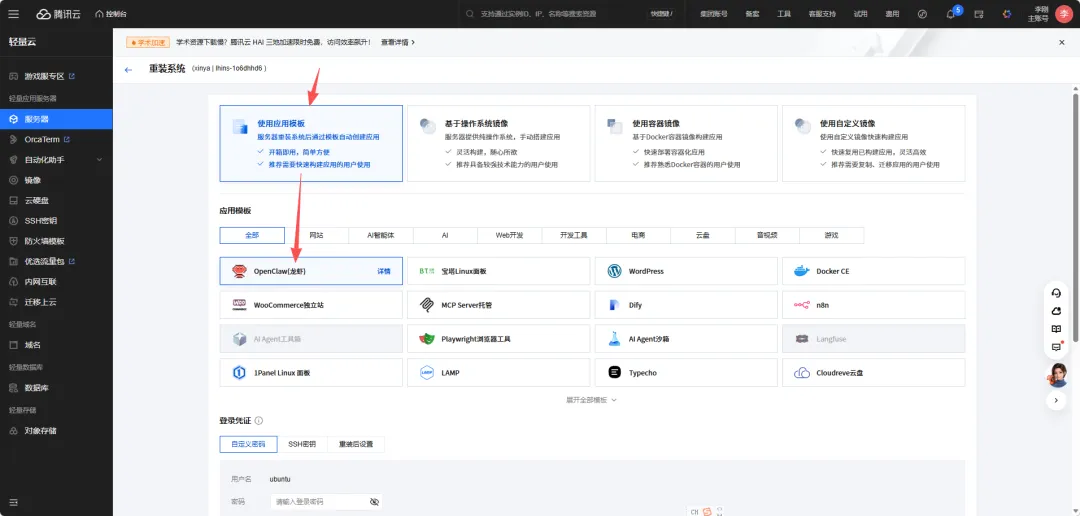Switch to the AI智能体 template tab
Viewport: 1080px width, 516px height.
(x=381, y=235)
